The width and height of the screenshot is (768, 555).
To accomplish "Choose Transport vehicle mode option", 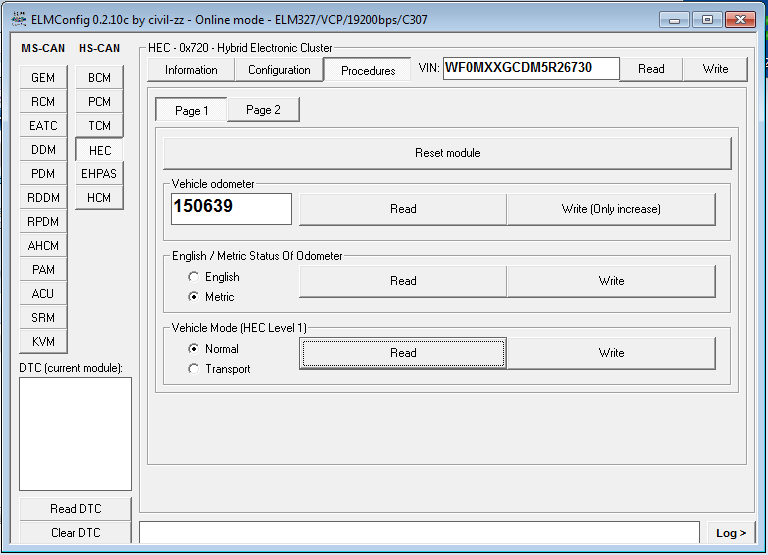I will [x=194, y=369].
